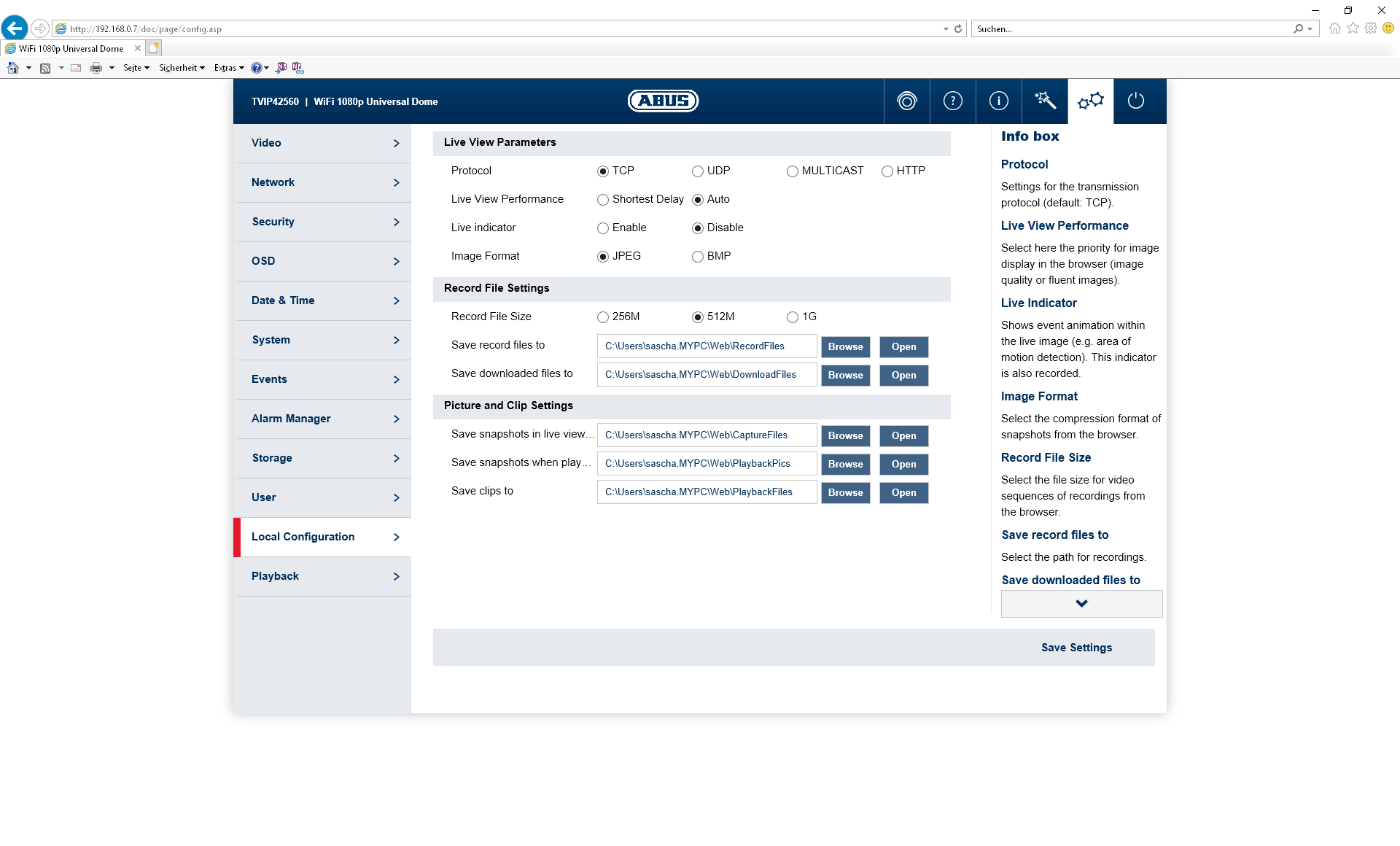
Task: Click the logout power icon
Action: click(x=1136, y=101)
